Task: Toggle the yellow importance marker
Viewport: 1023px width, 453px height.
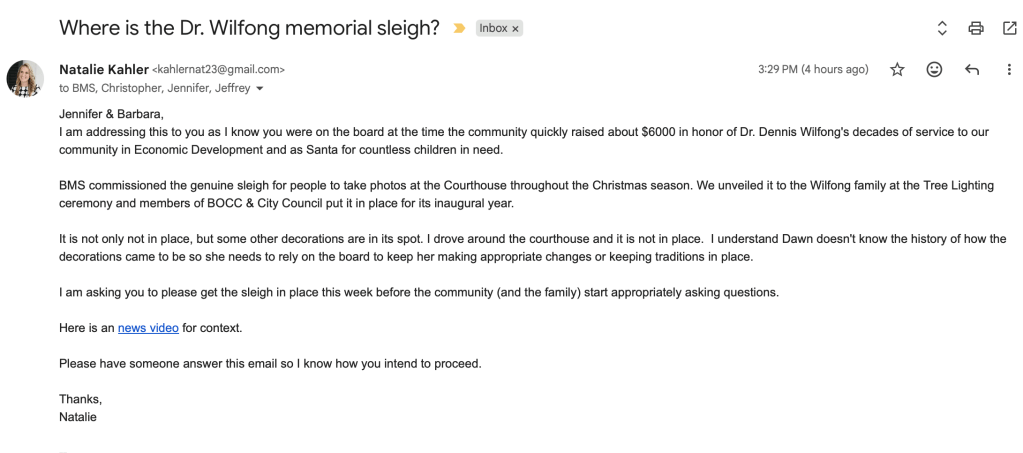Action: [x=459, y=29]
